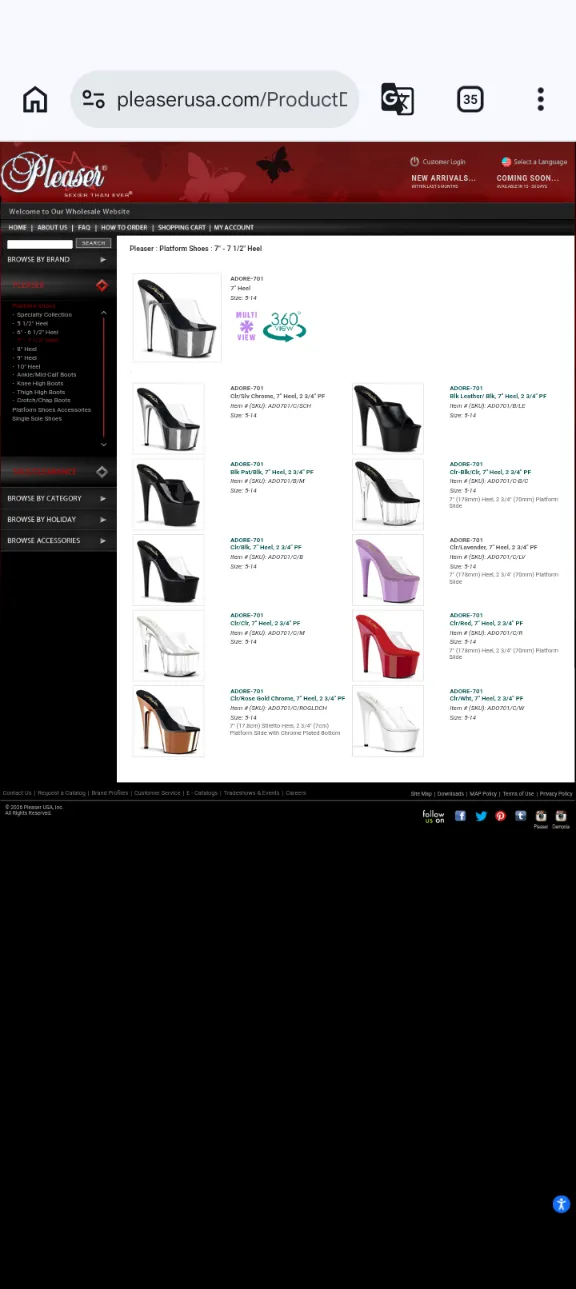Select Thigh High Boots category

[x=41, y=392]
